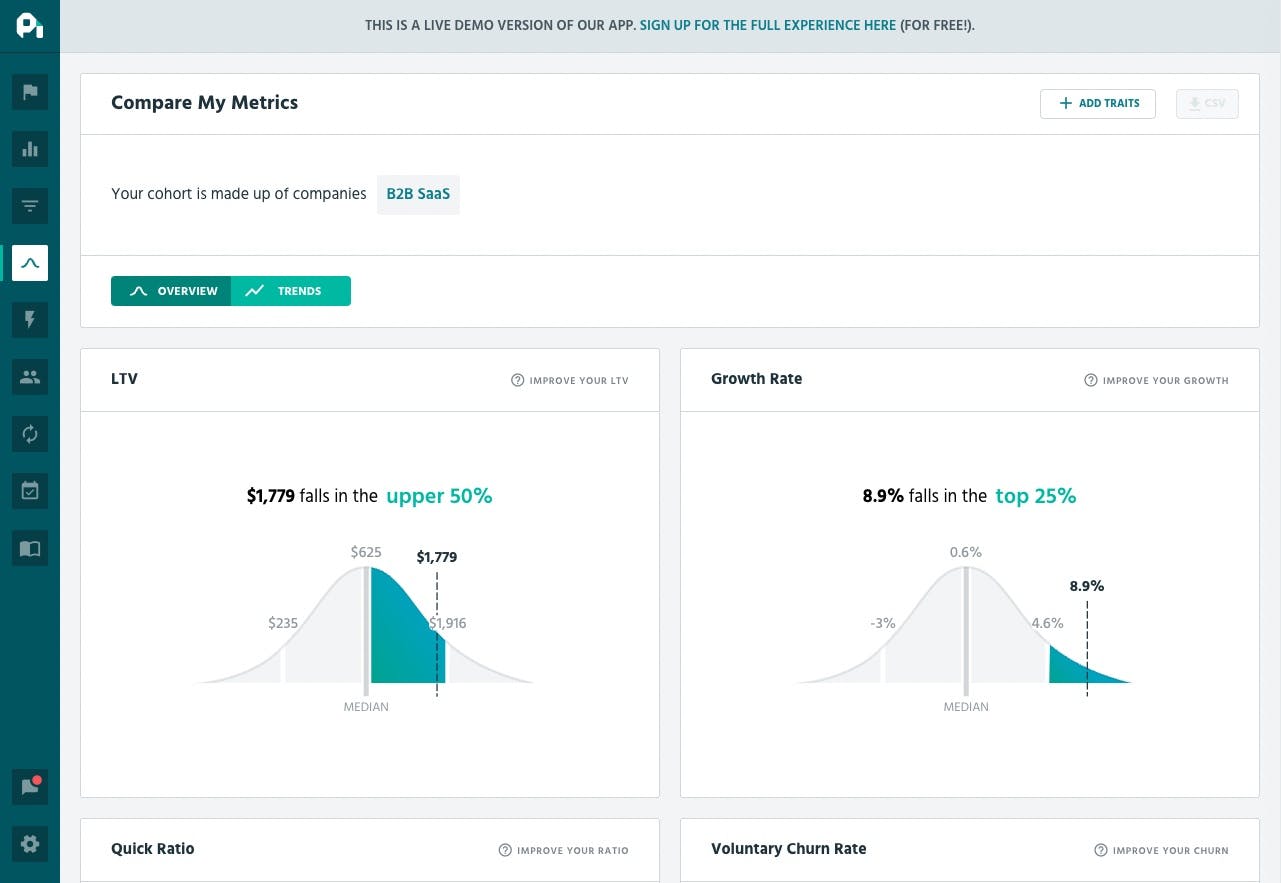
Task: Click the CSV download button
Action: (x=1207, y=104)
